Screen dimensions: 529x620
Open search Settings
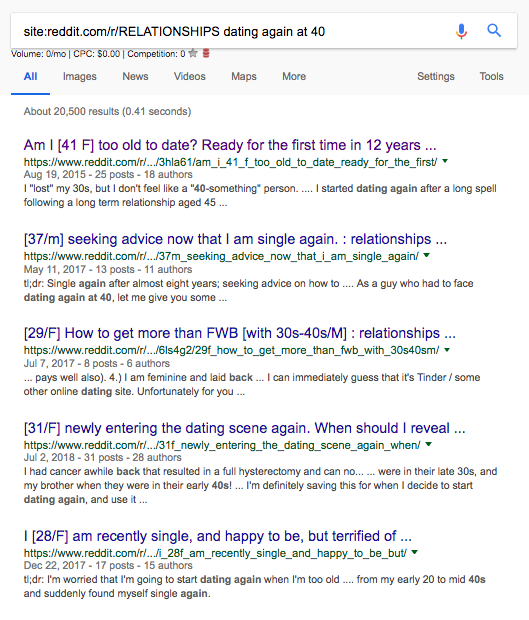coord(436,76)
